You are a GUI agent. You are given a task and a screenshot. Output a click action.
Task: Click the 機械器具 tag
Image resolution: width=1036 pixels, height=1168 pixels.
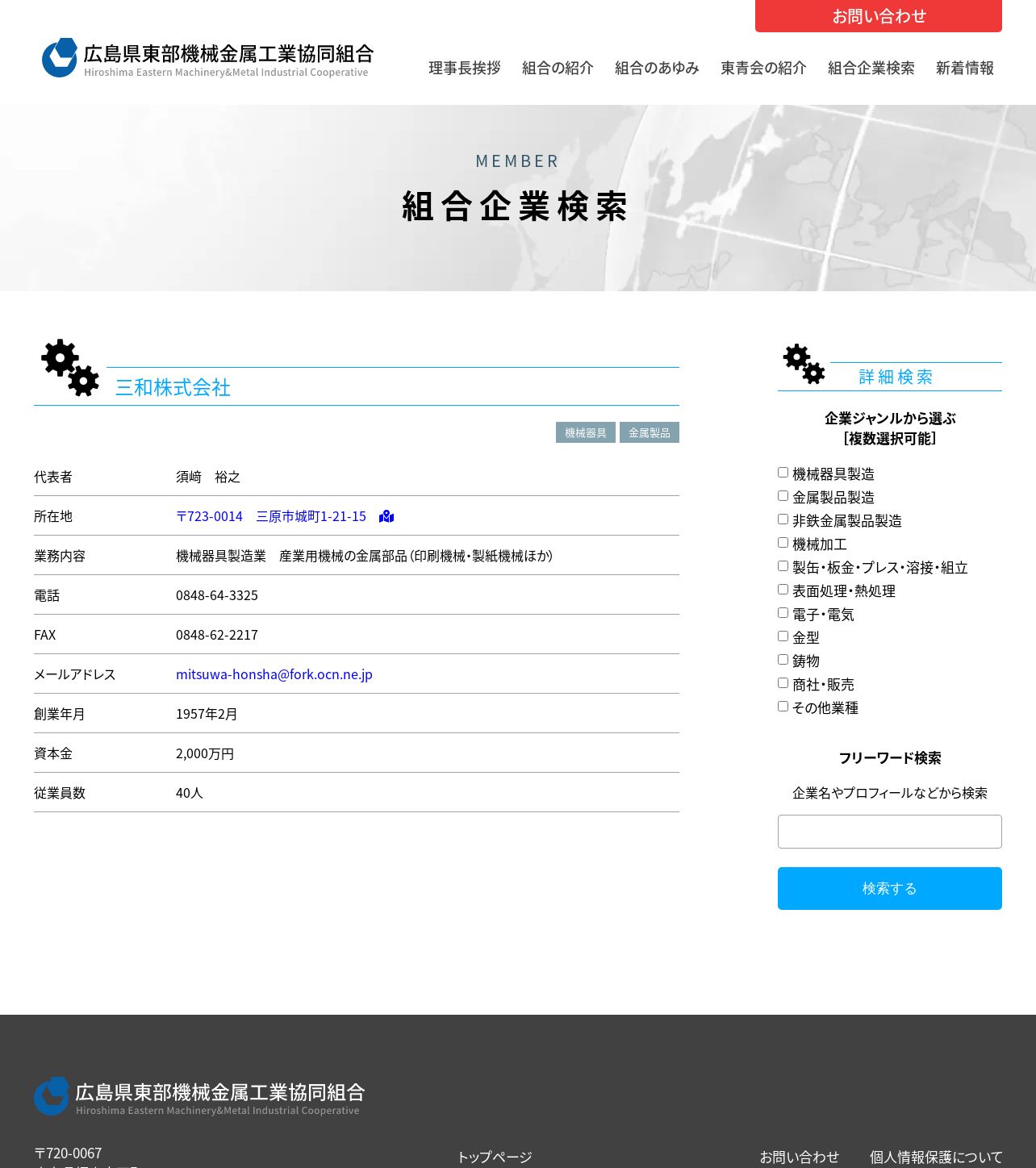click(586, 432)
